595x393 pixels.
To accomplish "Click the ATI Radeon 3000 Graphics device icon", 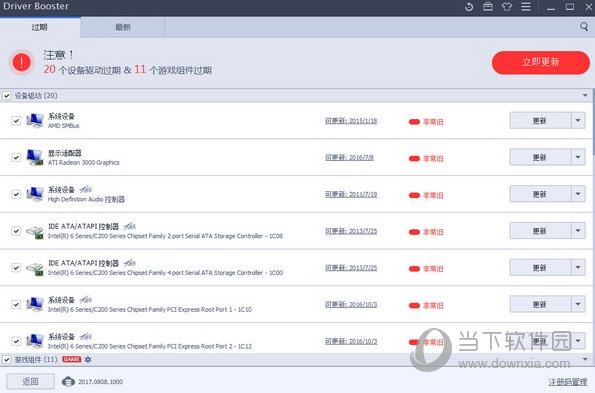I will [x=35, y=157].
